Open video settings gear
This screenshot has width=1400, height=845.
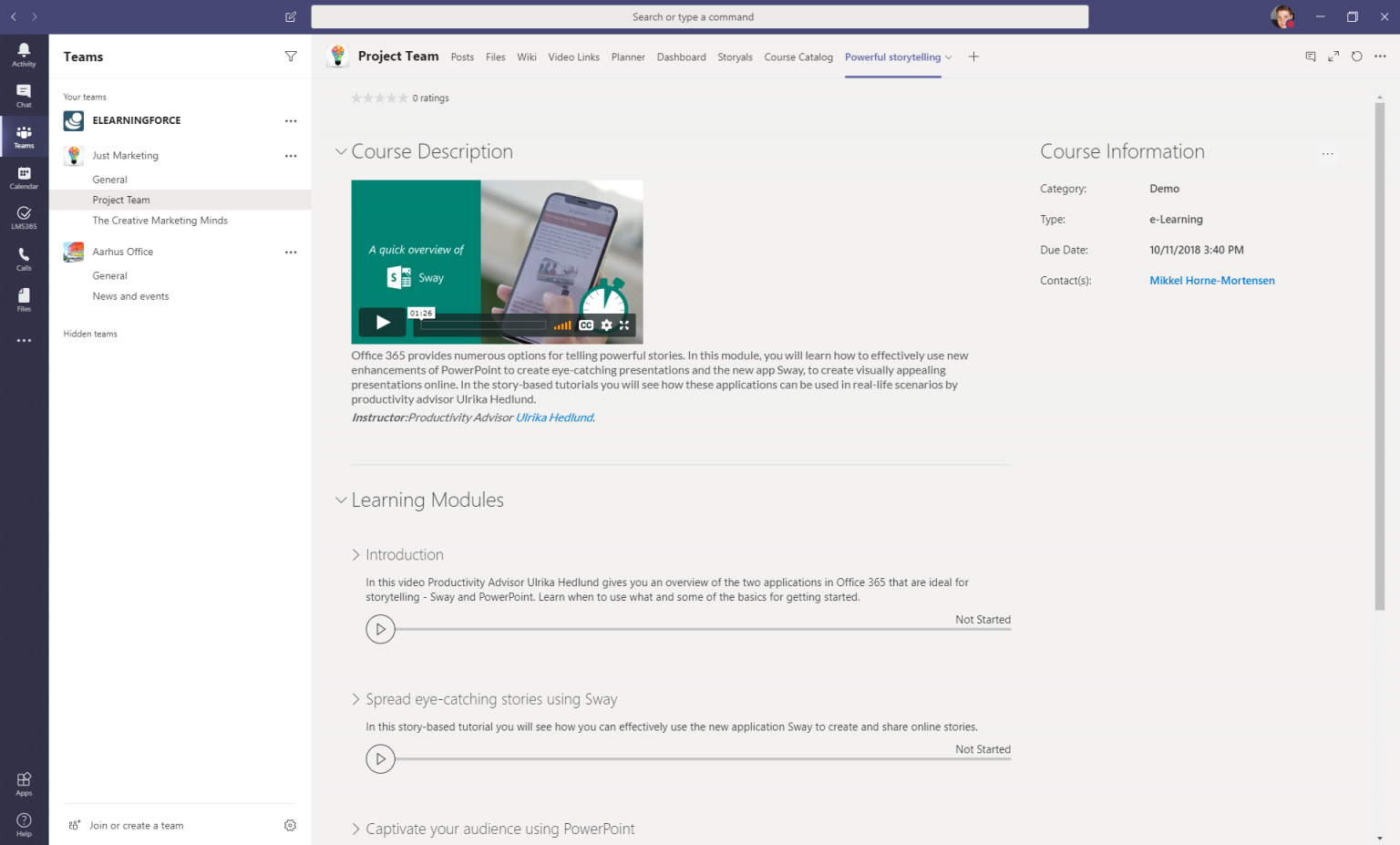tap(606, 325)
